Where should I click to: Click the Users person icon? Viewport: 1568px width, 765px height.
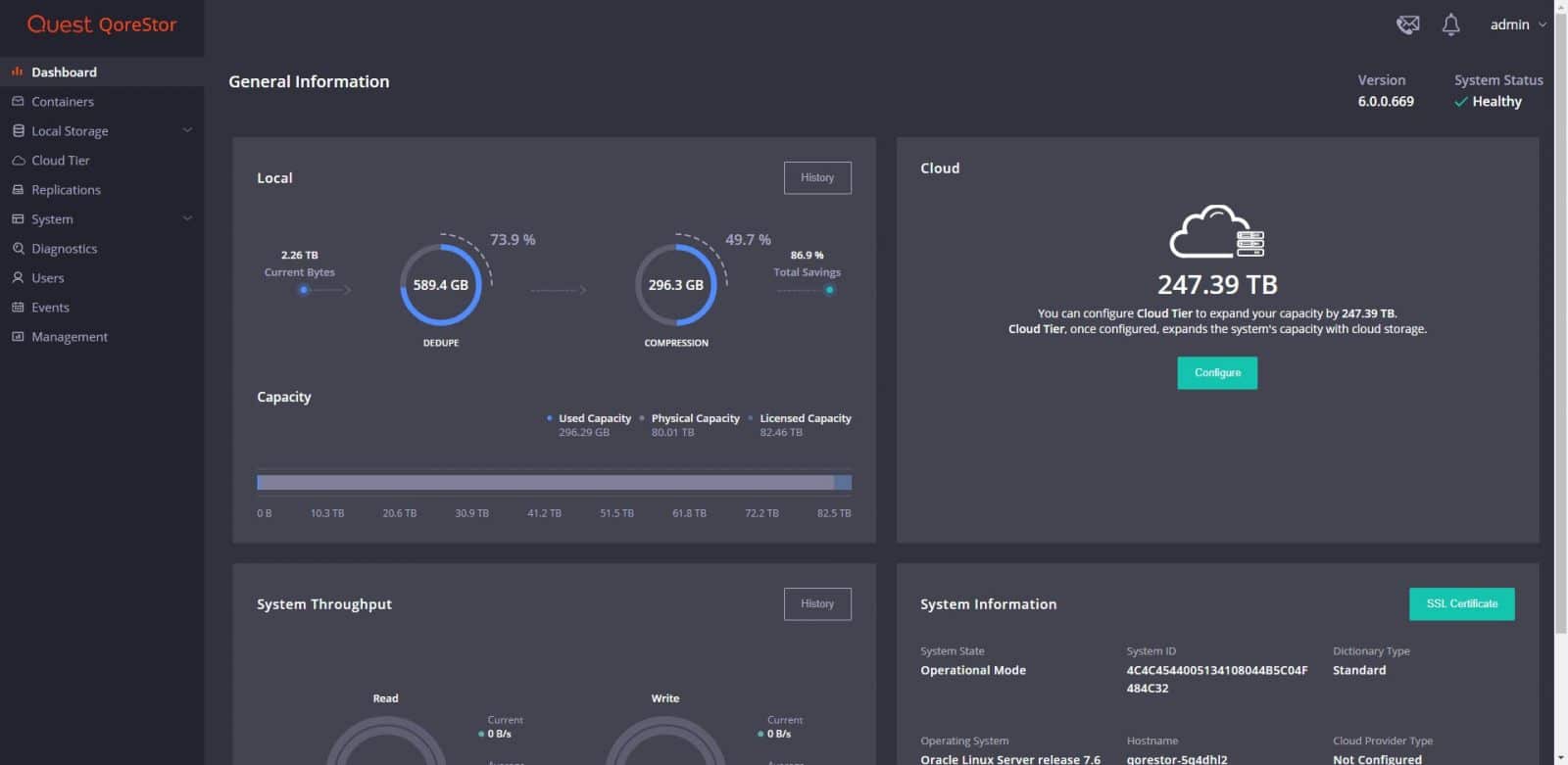point(18,277)
